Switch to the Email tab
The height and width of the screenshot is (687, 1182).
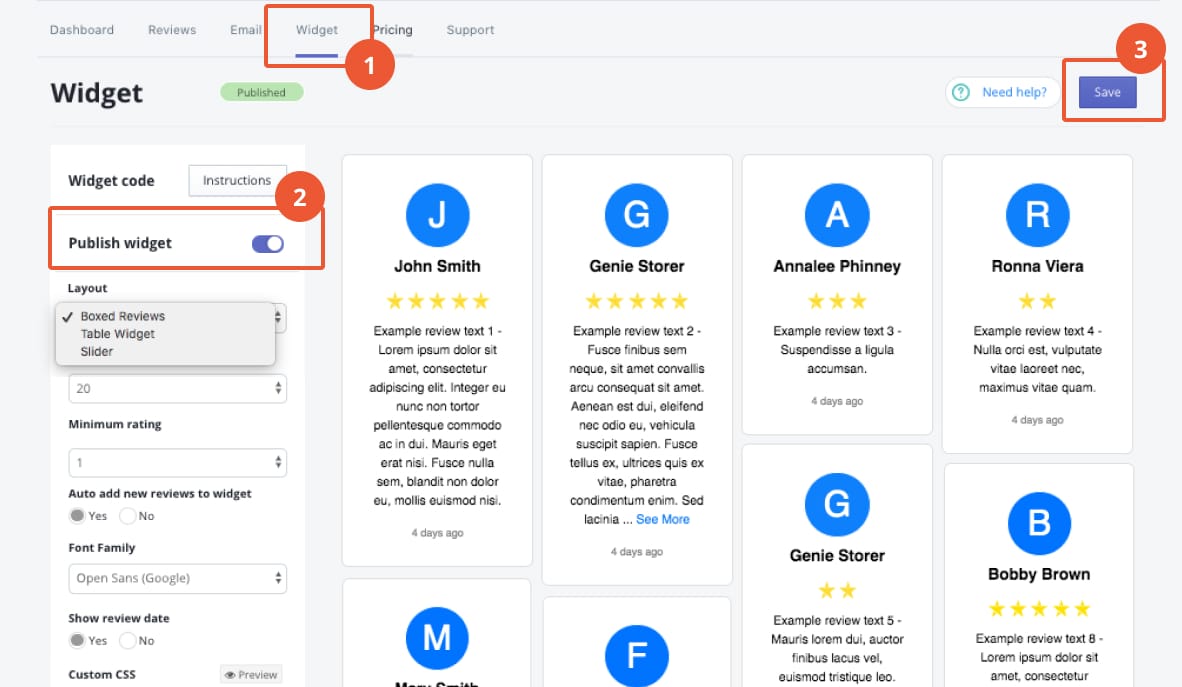pyautogui.click(x=246, y=30)
